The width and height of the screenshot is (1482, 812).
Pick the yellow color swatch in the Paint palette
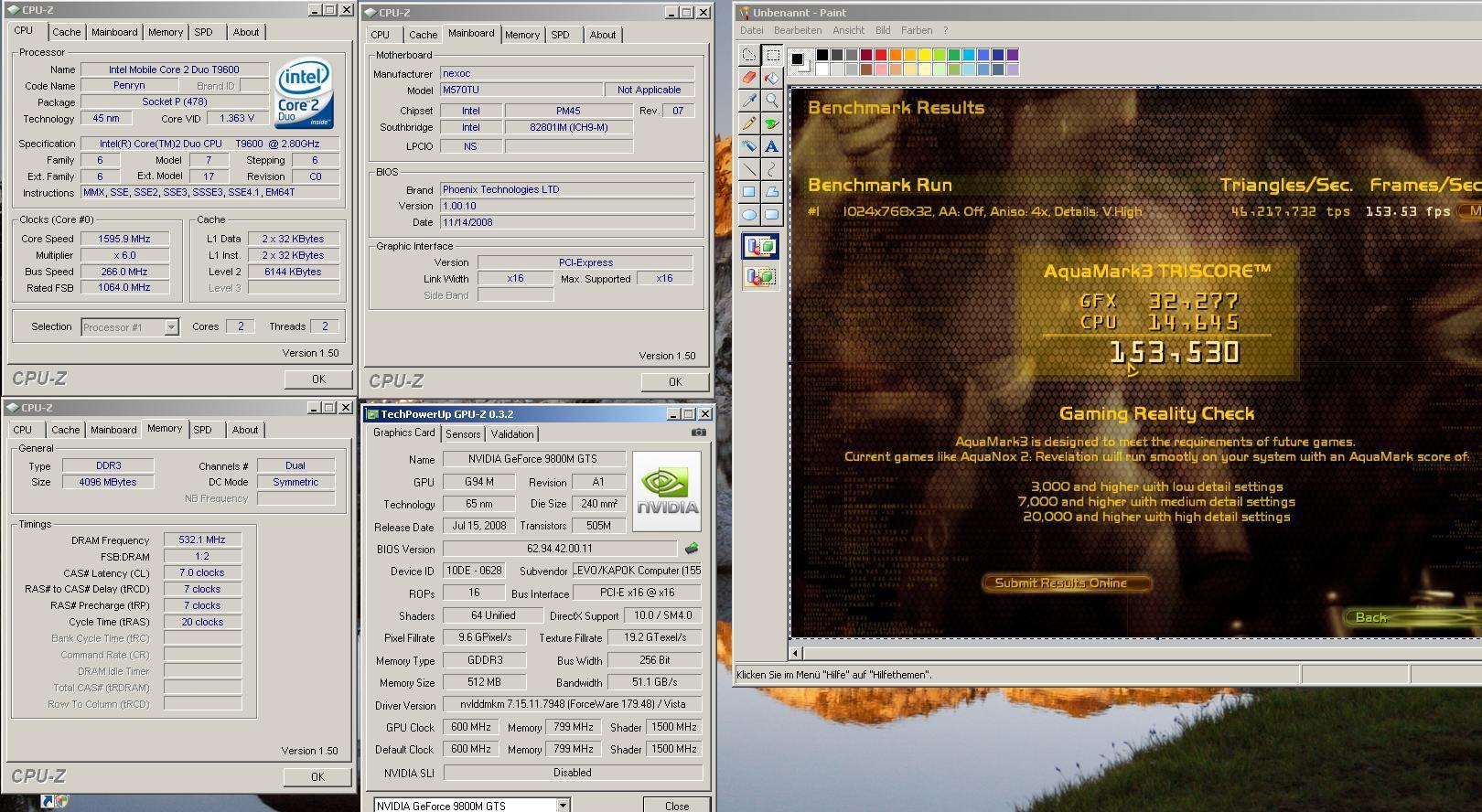925,55
